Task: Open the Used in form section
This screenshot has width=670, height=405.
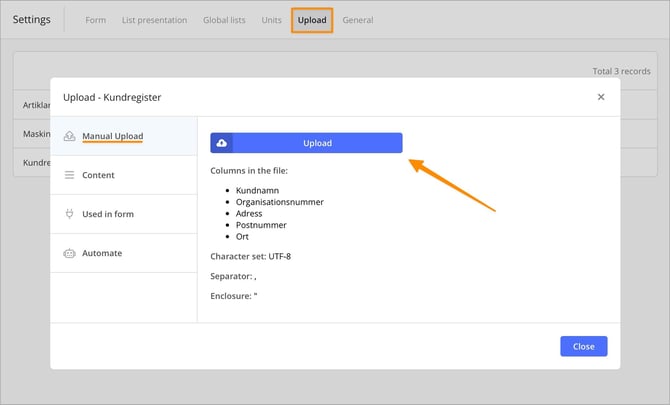Action: [124, 214]
